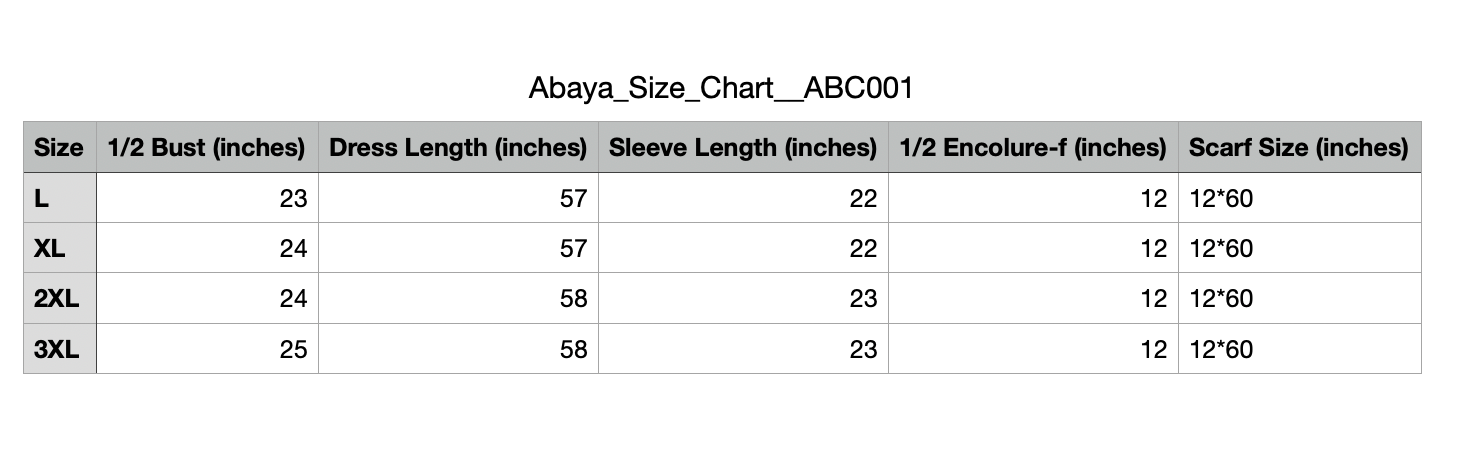Select the 1/2 Encolure-f (inches) header
The width and height of the screenshot is (1474, 462).
(1033, 148)
